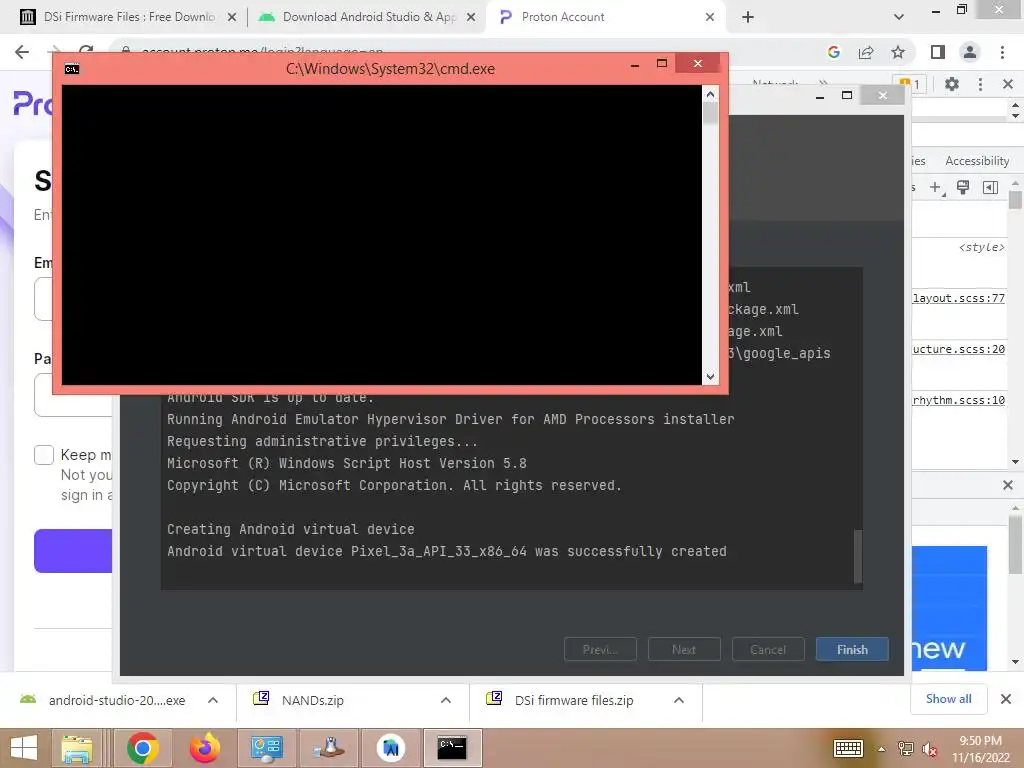Switch to Android Studio taskbar icon
Viewport: 1024px width, 768px height.
click(391, 748)
